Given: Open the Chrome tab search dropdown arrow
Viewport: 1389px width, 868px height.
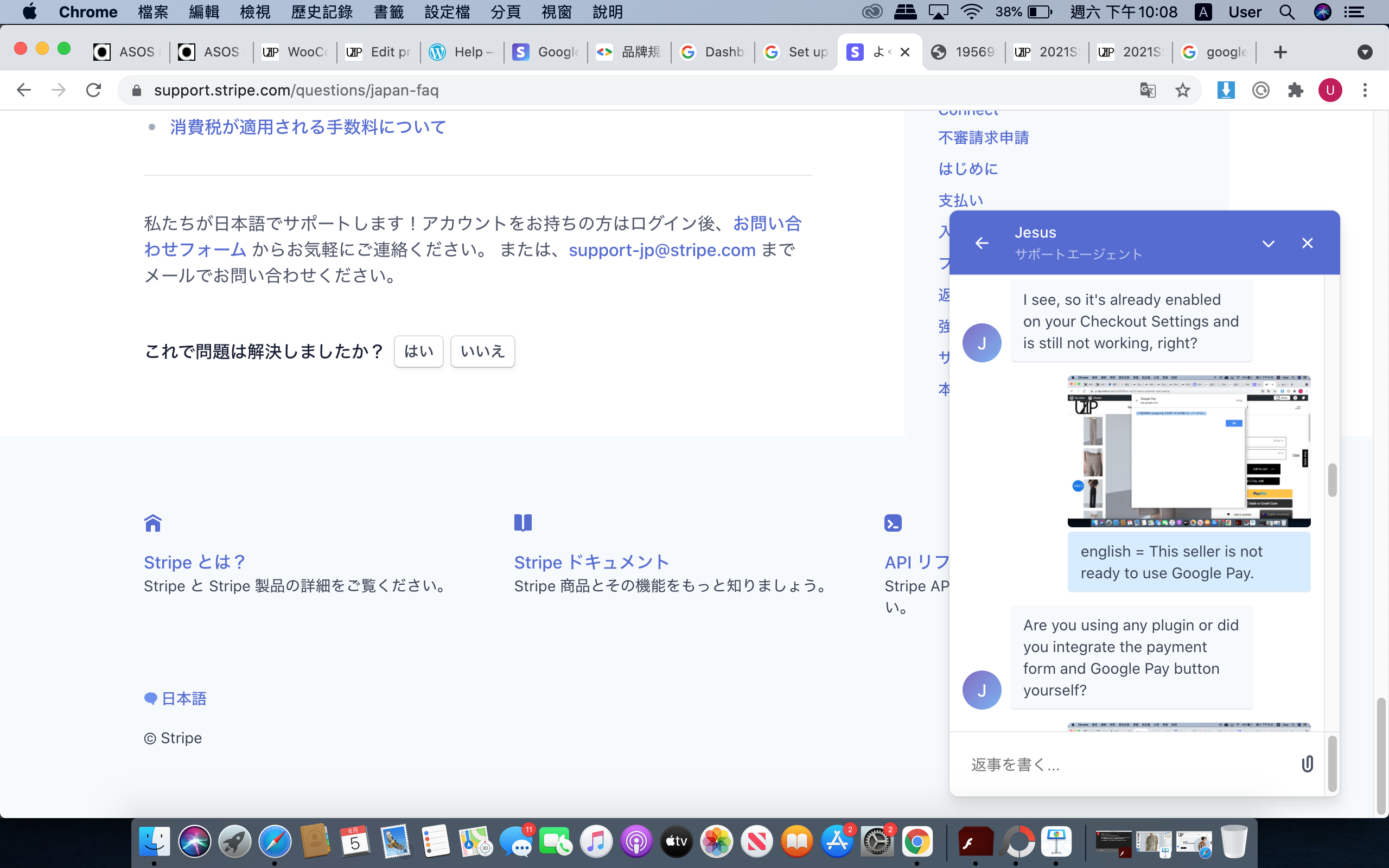Looking at the screenshot, I should [1365, 52].
